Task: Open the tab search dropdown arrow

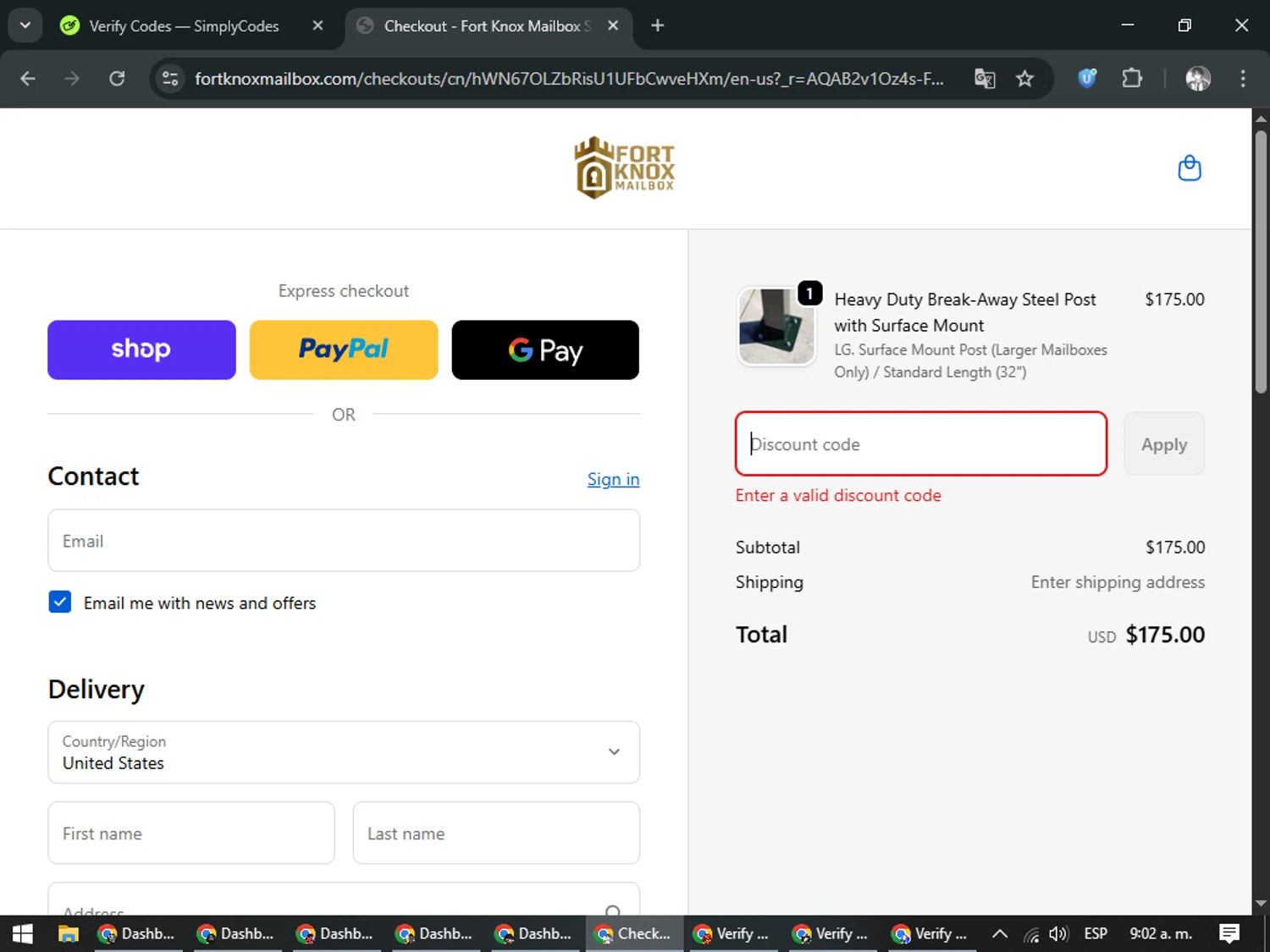Action: click(25, 25)
